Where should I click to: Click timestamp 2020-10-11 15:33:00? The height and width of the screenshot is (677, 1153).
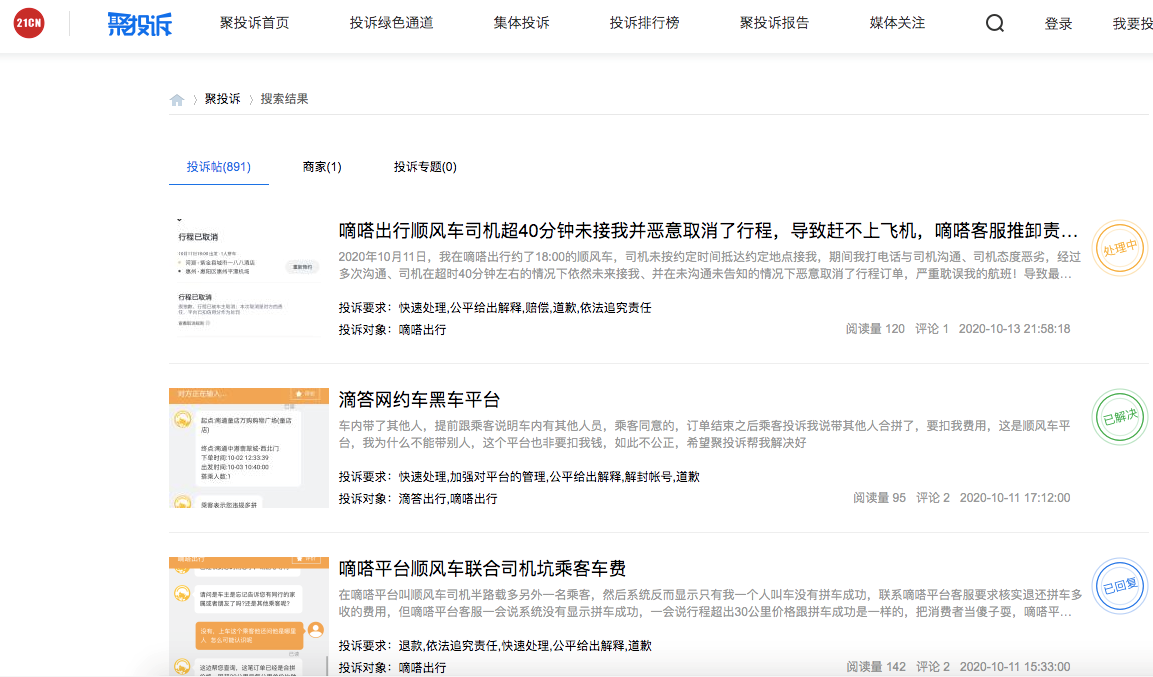coord(1015,667)
